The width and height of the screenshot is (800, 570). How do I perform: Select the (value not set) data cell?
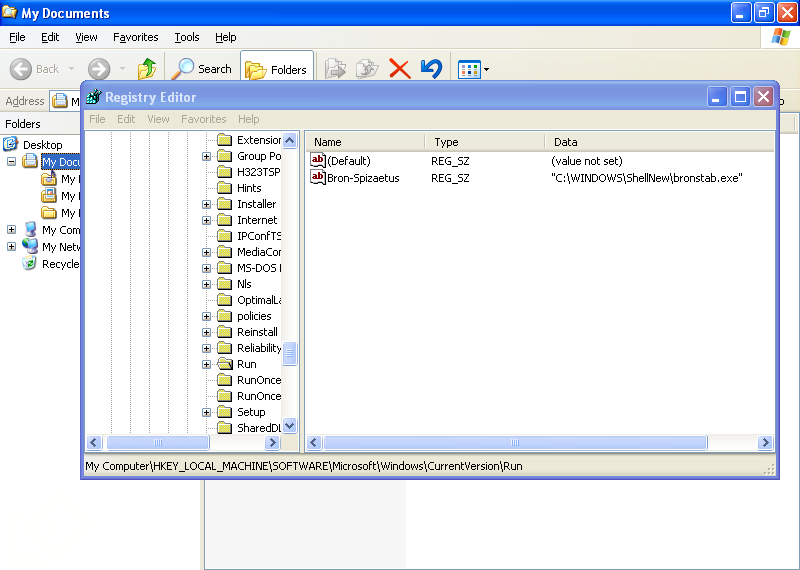point(587,161)
